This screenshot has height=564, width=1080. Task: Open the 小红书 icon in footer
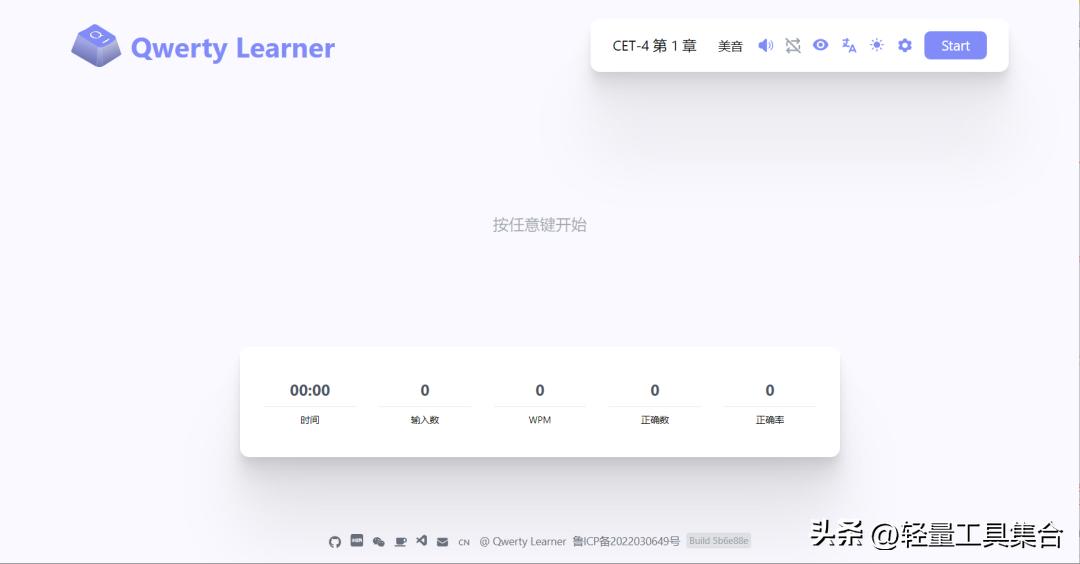[357, 541]
